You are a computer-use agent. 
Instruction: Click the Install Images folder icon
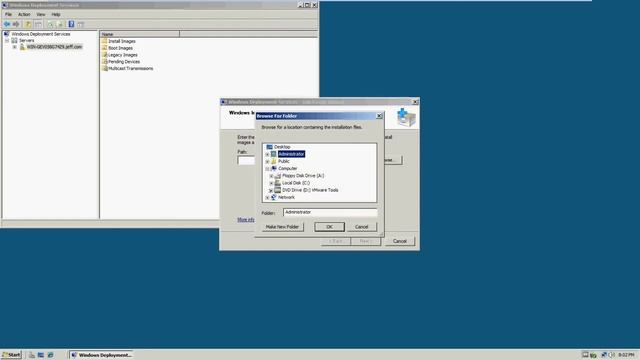[104, 41]
